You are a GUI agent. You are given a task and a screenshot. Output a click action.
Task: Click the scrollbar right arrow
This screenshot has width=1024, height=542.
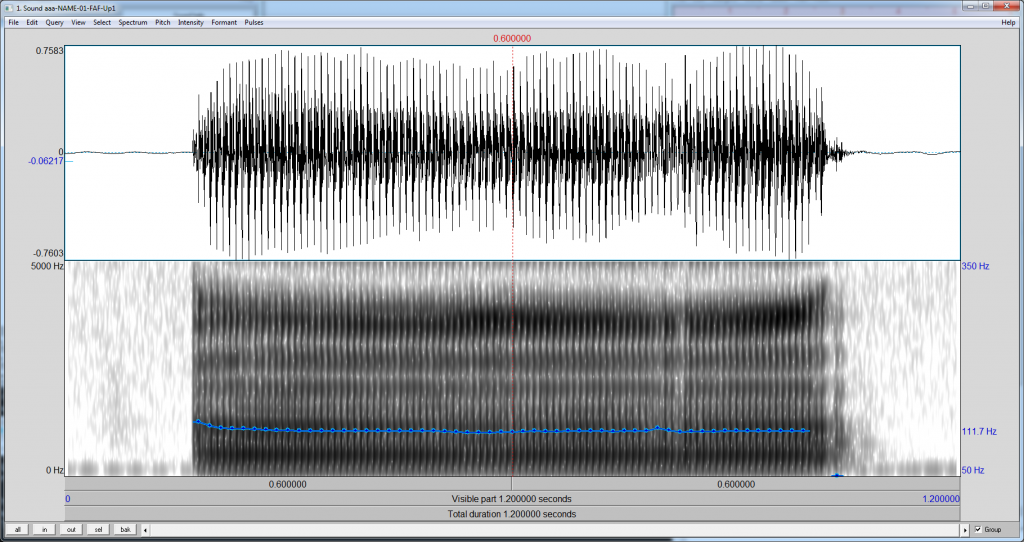965,530
